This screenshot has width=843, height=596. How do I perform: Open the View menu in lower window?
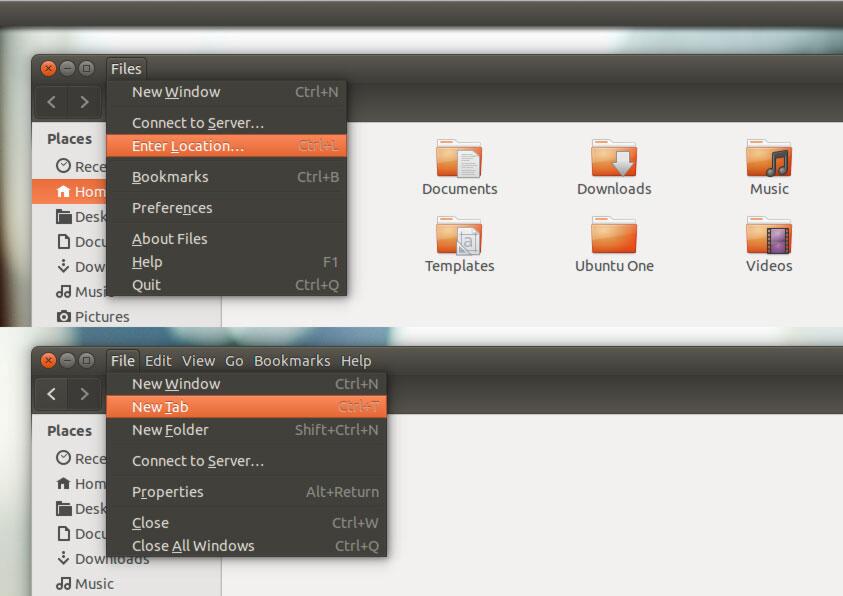click(x=198, y=361)
